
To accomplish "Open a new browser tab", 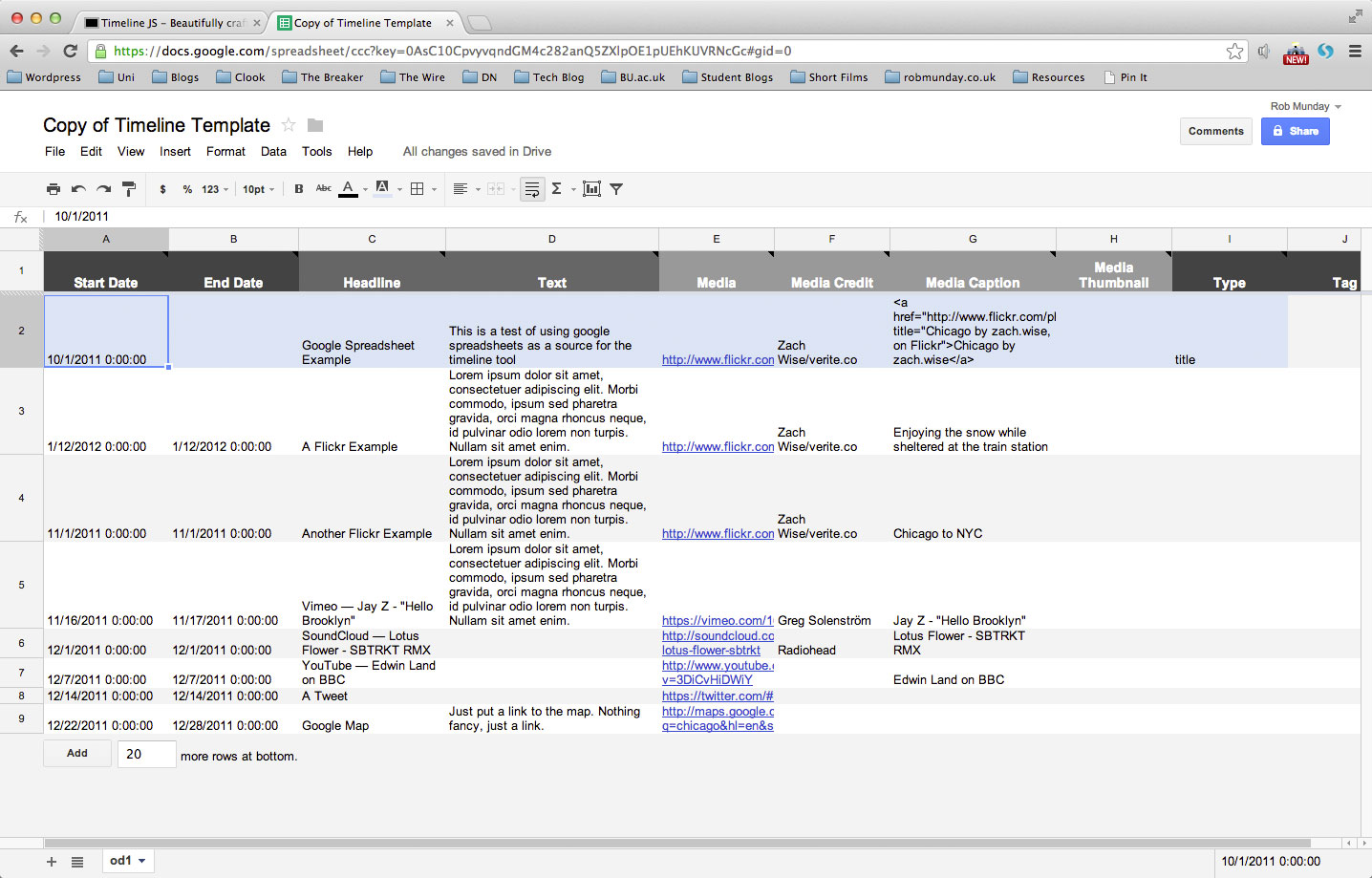I will pos(480,23).
